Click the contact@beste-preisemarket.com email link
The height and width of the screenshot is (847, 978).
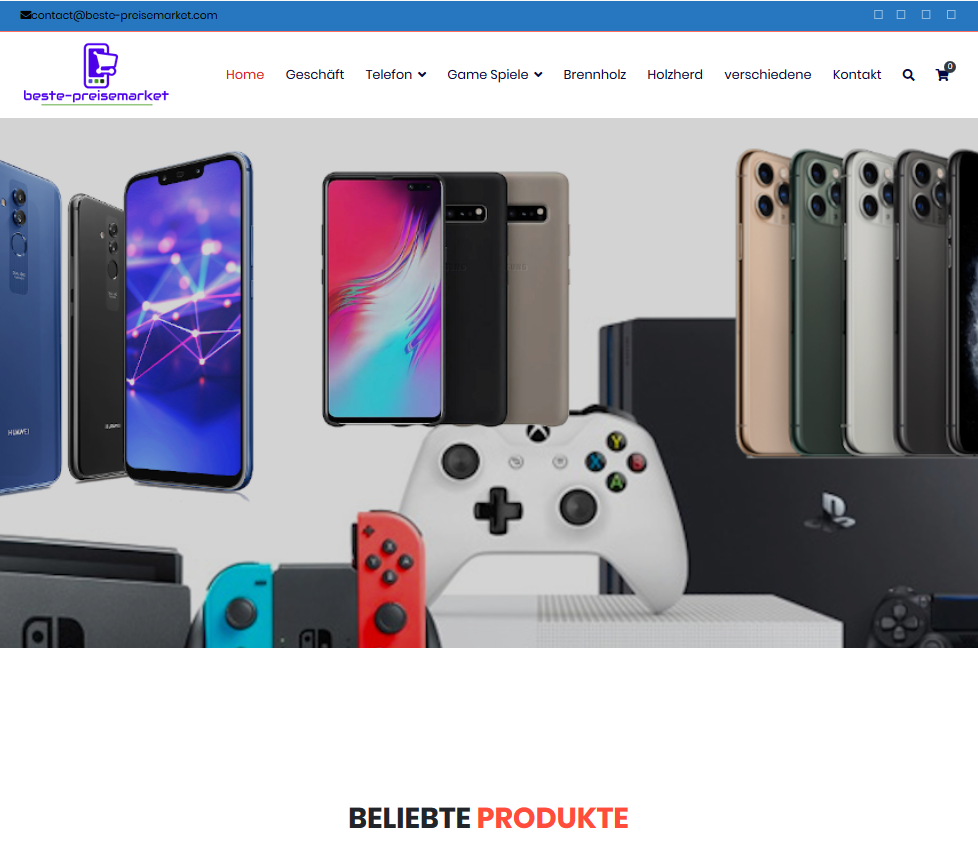125,15
